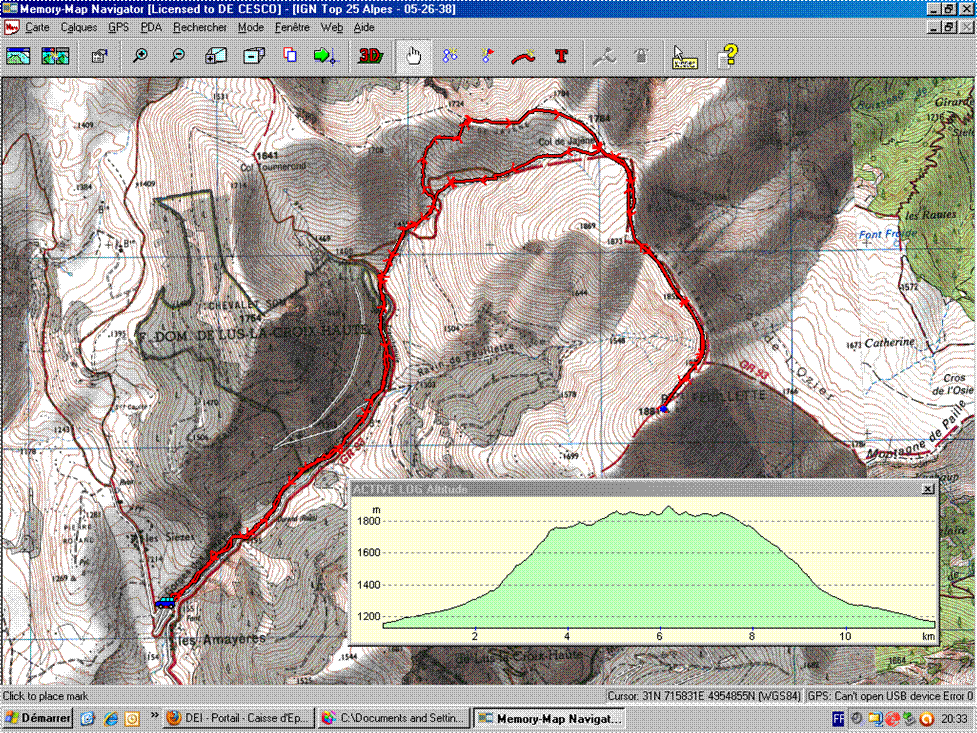
Task: Select the larger scale map icon
Action: click(x=216, y=56)
